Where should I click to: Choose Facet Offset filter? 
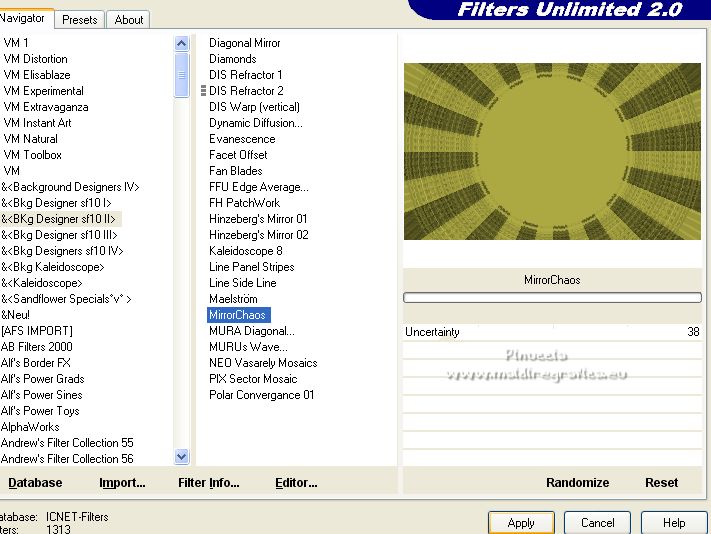238,155
